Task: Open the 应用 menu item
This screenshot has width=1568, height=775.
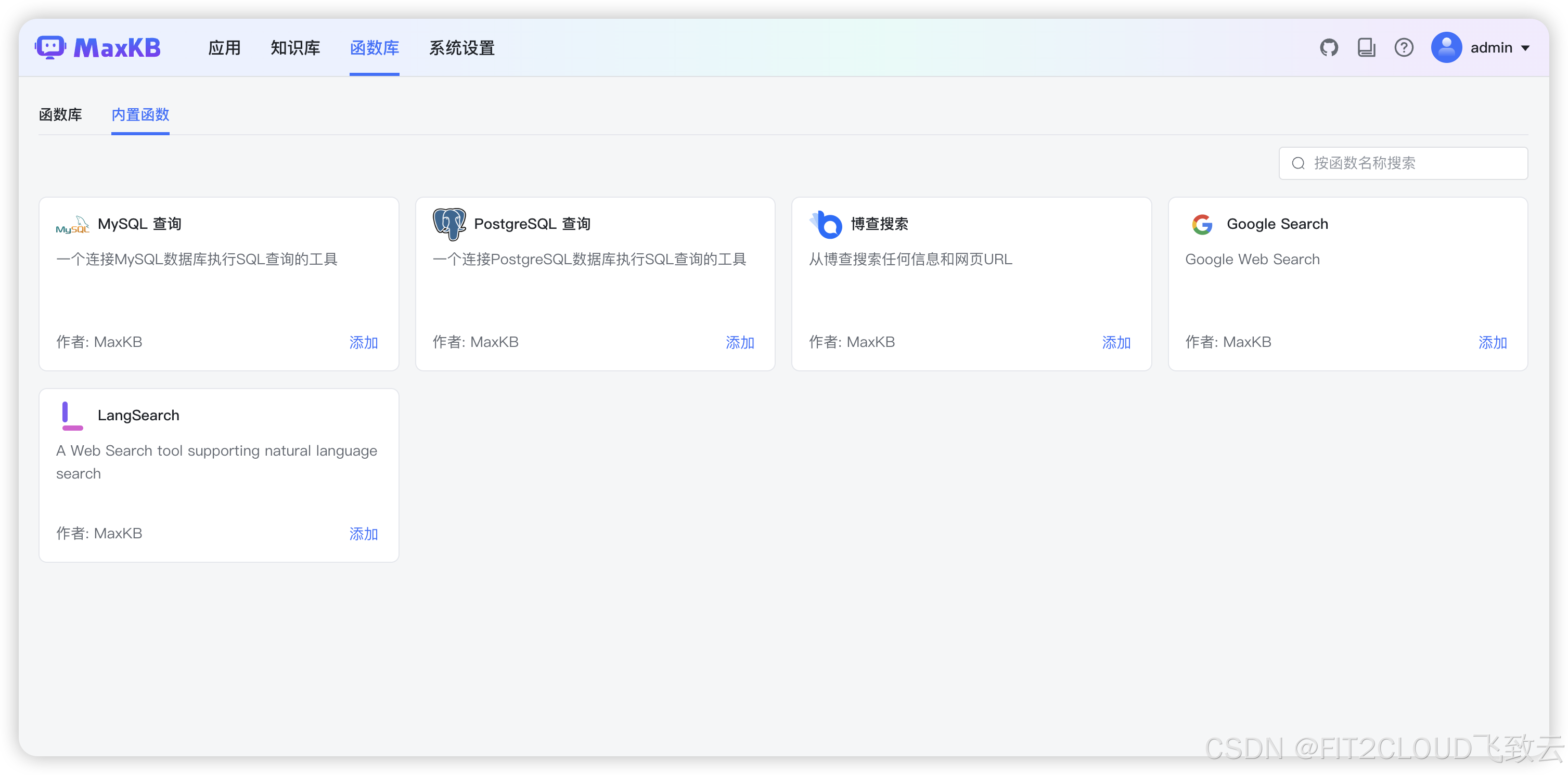Action: (x=224, y=47)
